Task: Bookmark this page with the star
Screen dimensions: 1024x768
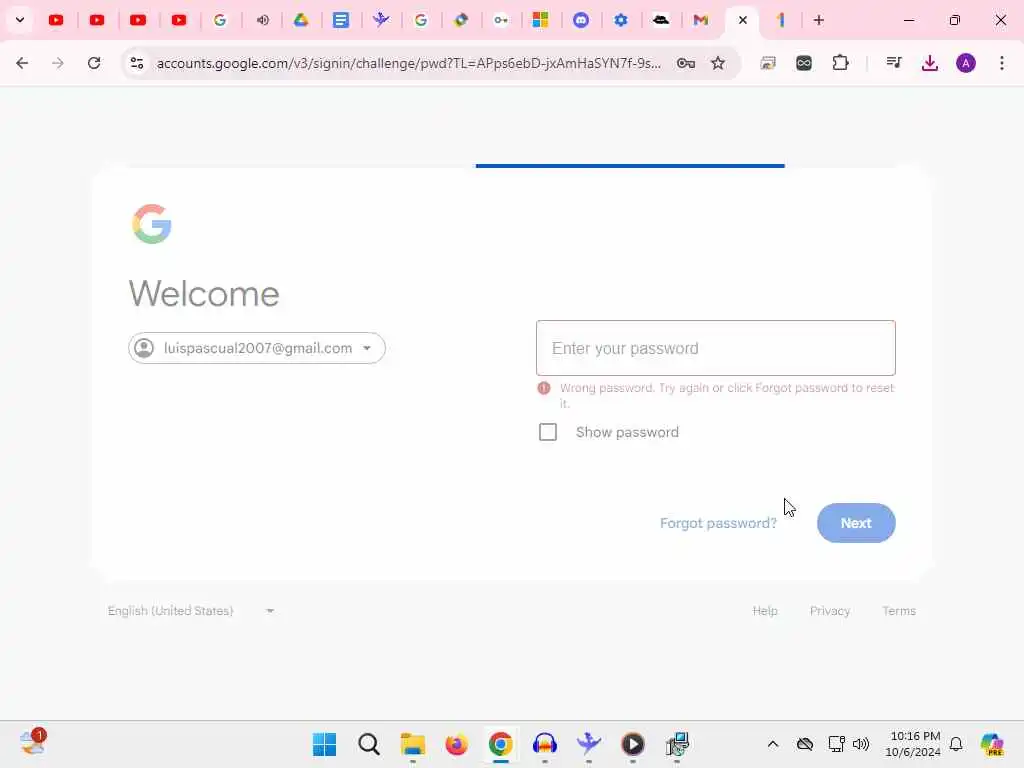Action: tap(718, 63)
